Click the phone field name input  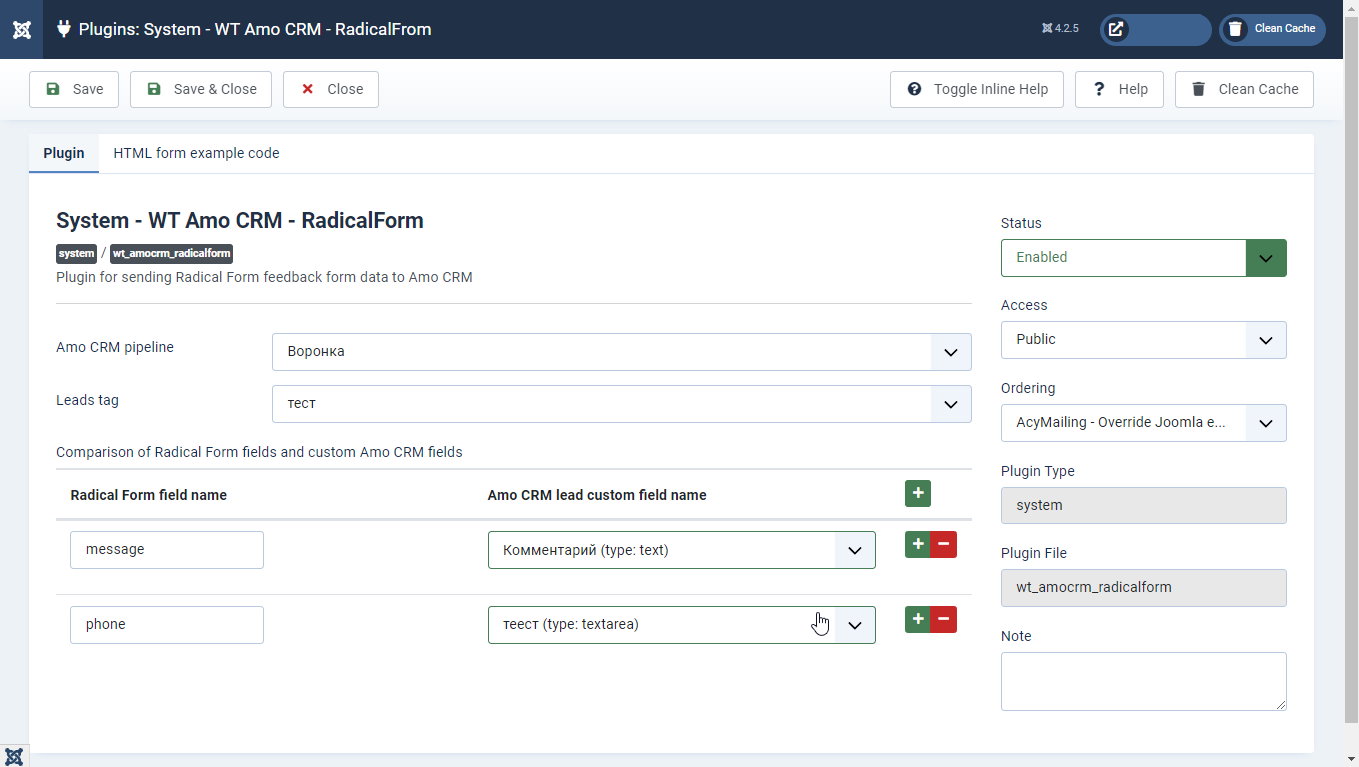pyautogui.click(x=167, y=625)
